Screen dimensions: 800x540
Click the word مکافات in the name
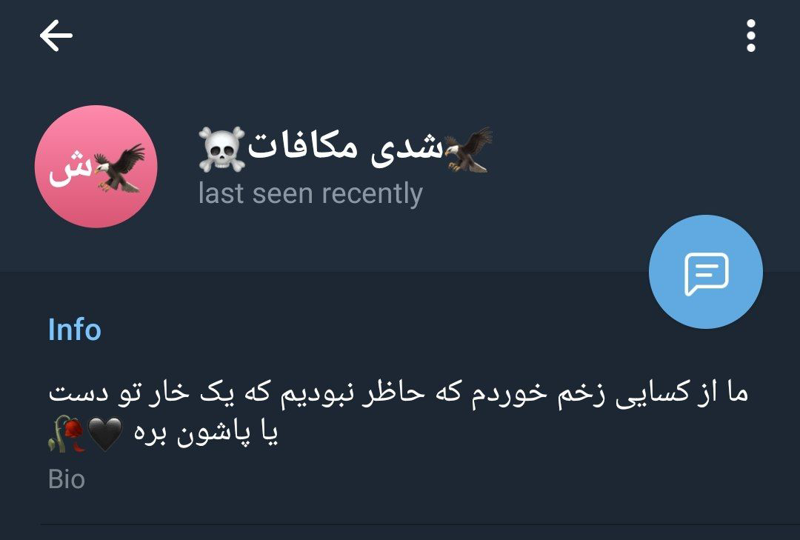[303, 147]
